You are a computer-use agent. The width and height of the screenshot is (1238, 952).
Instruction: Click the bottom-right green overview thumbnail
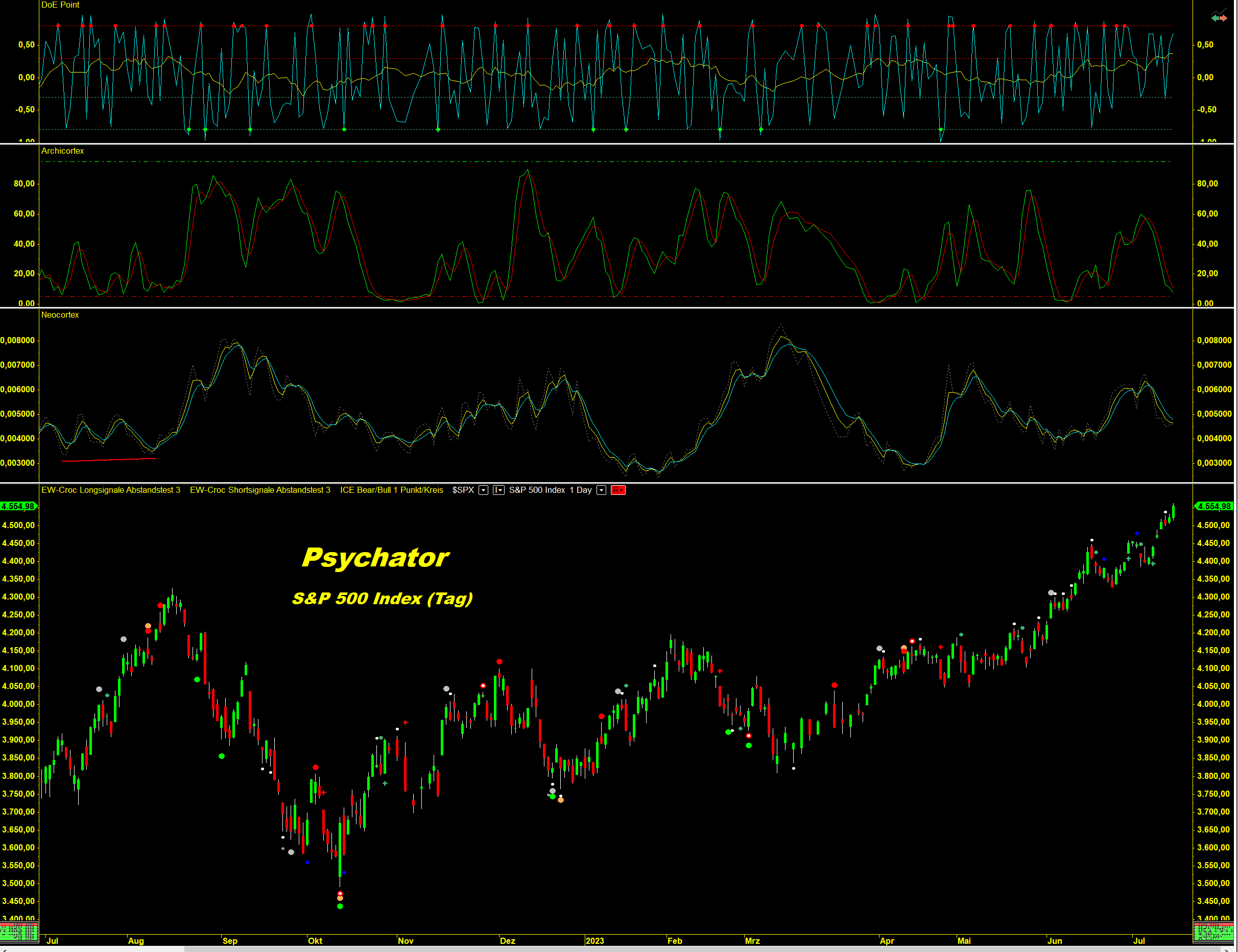pyautogui.click(x=1213, y=932)
